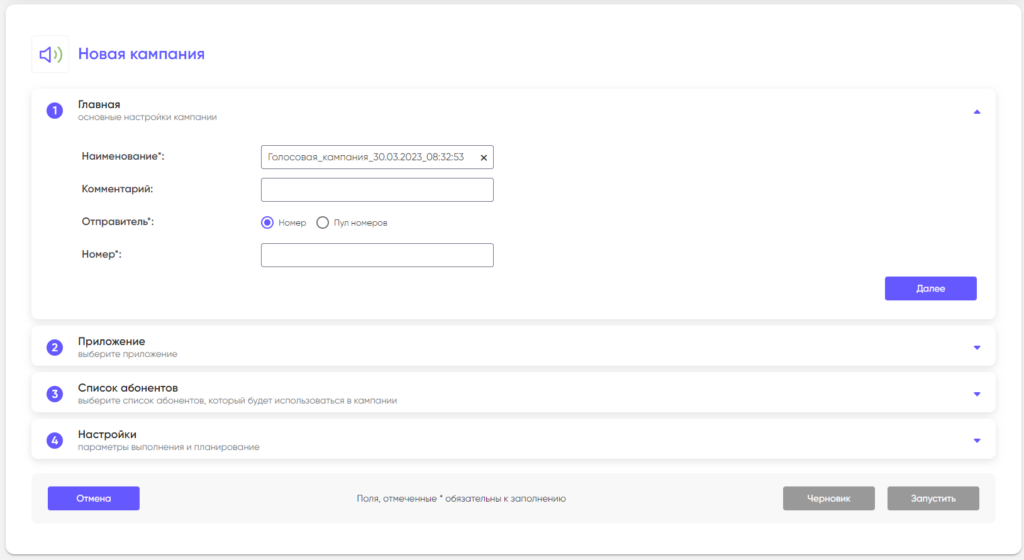
Task: Open the Настройки section header
Action: [107, 434]
